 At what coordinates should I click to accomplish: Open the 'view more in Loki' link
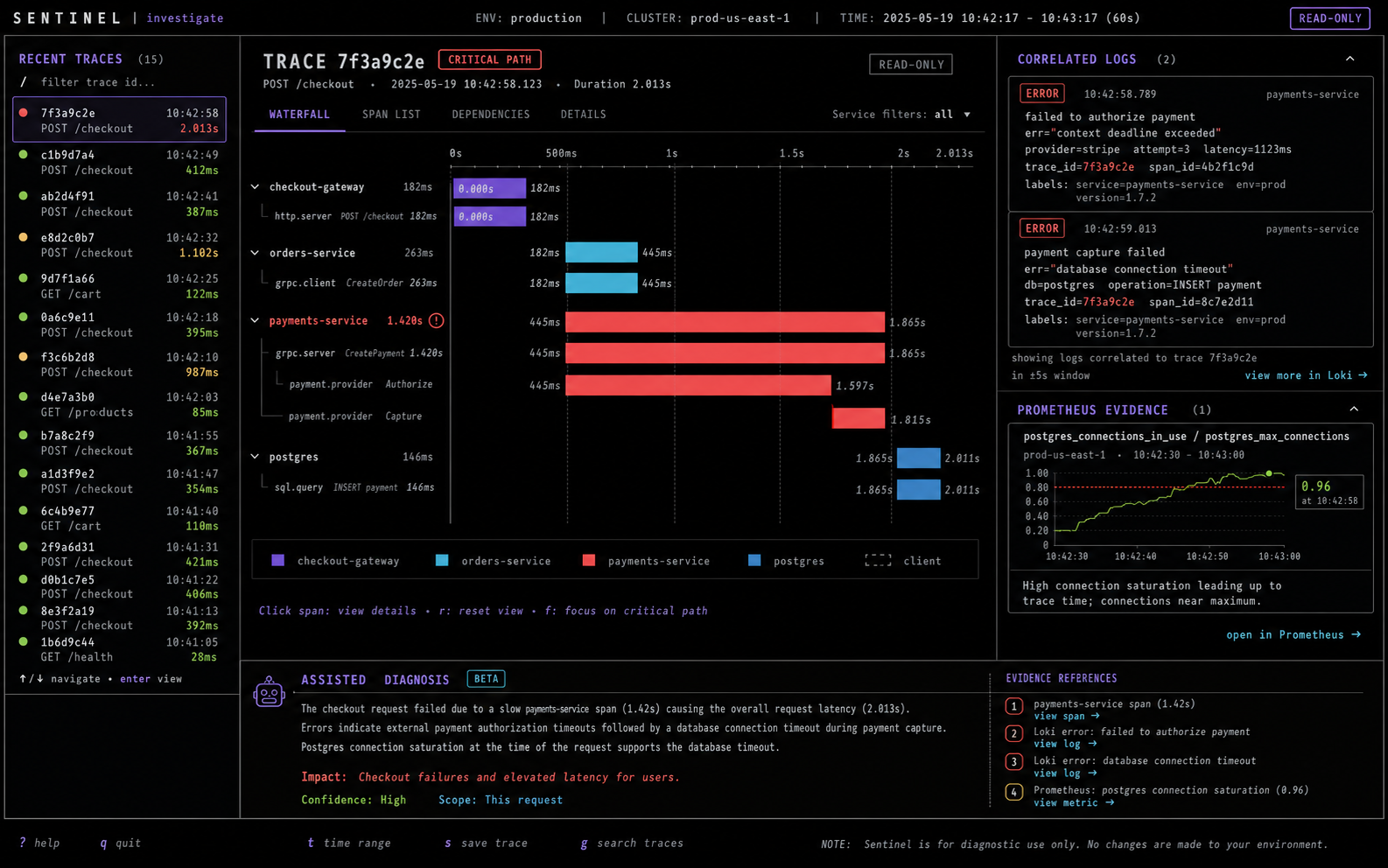coord(1306,375)
